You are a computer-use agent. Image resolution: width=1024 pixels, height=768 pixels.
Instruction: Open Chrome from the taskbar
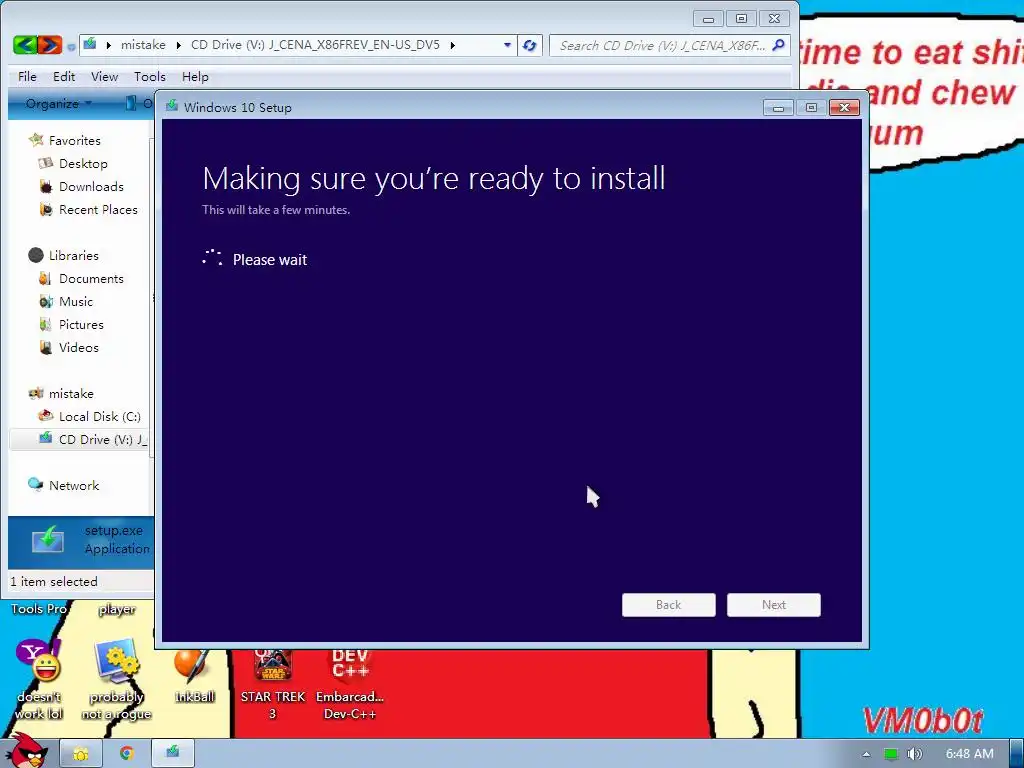[x=126, y=754]
